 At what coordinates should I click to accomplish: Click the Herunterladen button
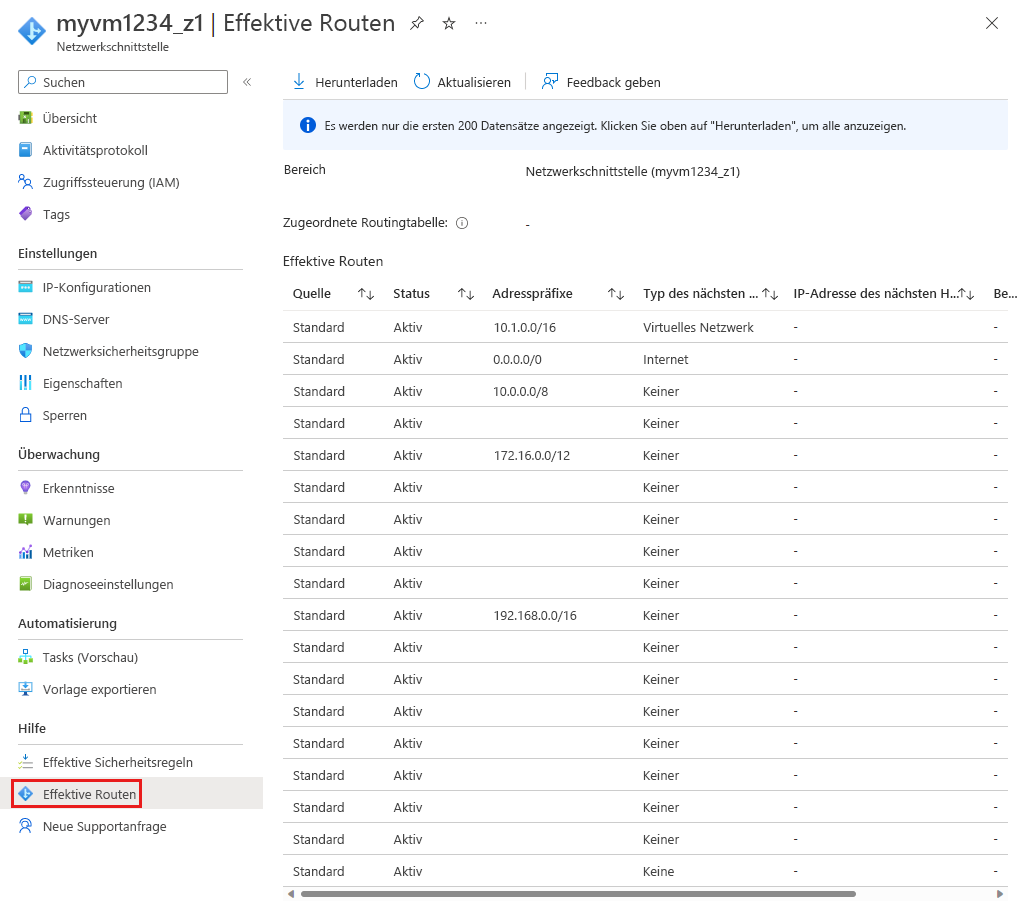click(x=344, y=82)
